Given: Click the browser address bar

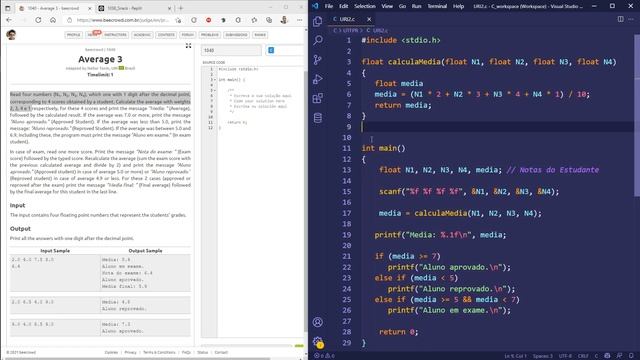Looking at the screenshot, I should point(122,20).
